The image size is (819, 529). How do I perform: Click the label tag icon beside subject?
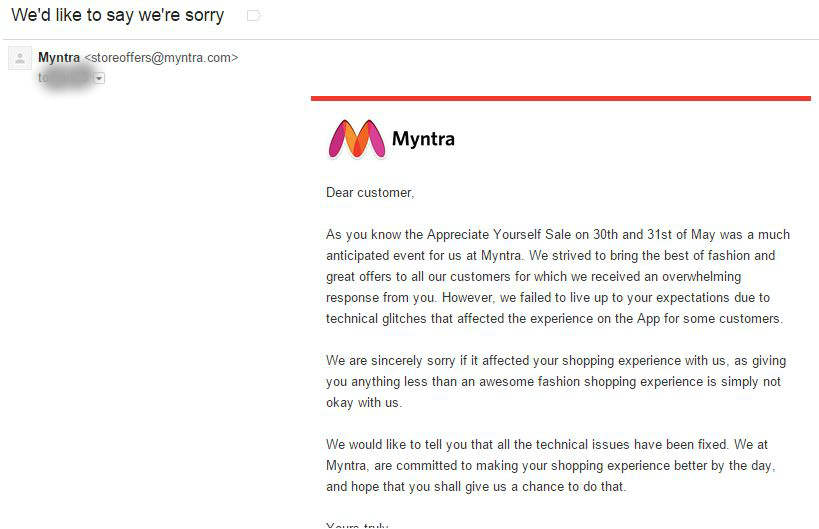(x=254, y=16)
